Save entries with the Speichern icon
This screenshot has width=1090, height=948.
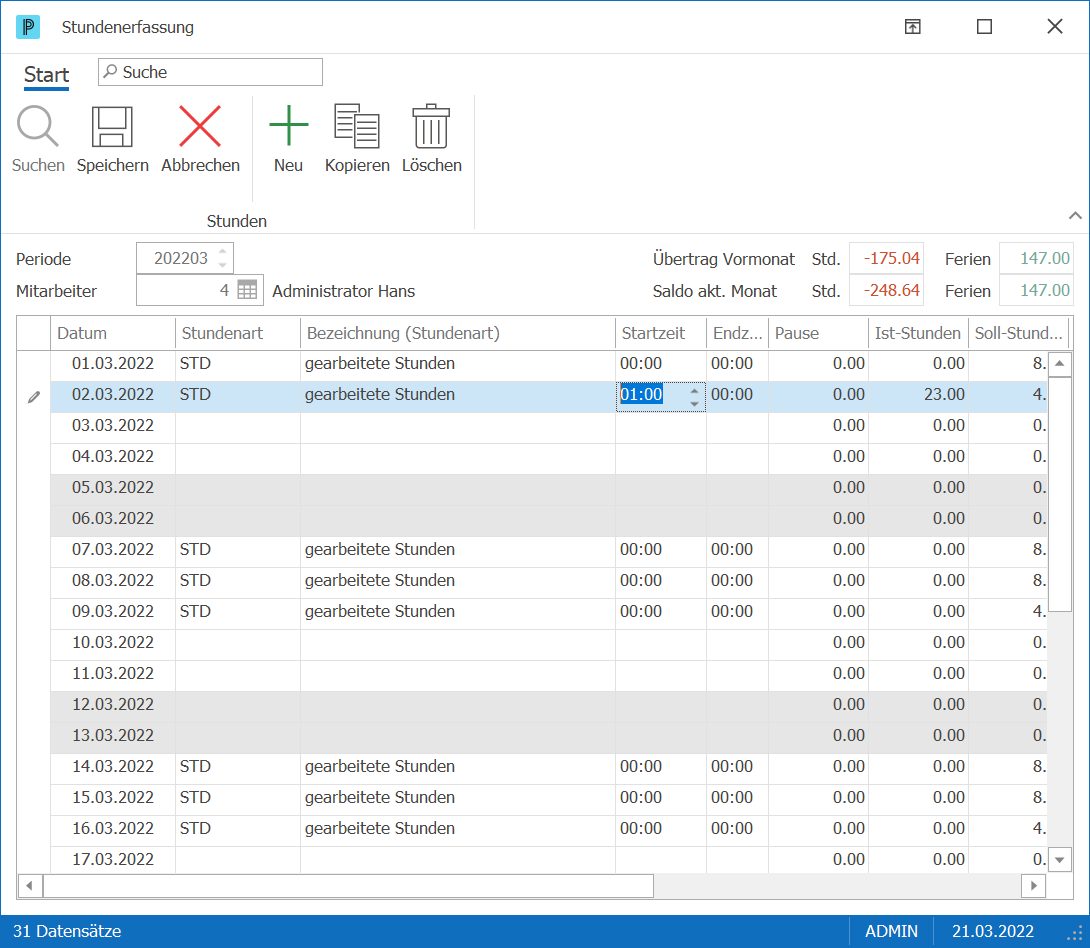click(112, 126)
